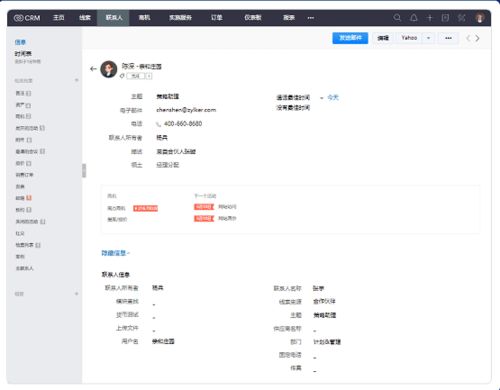Switch to the 联系人 tab in navigation
Screen dimensions: 500x390
point(114,18)
